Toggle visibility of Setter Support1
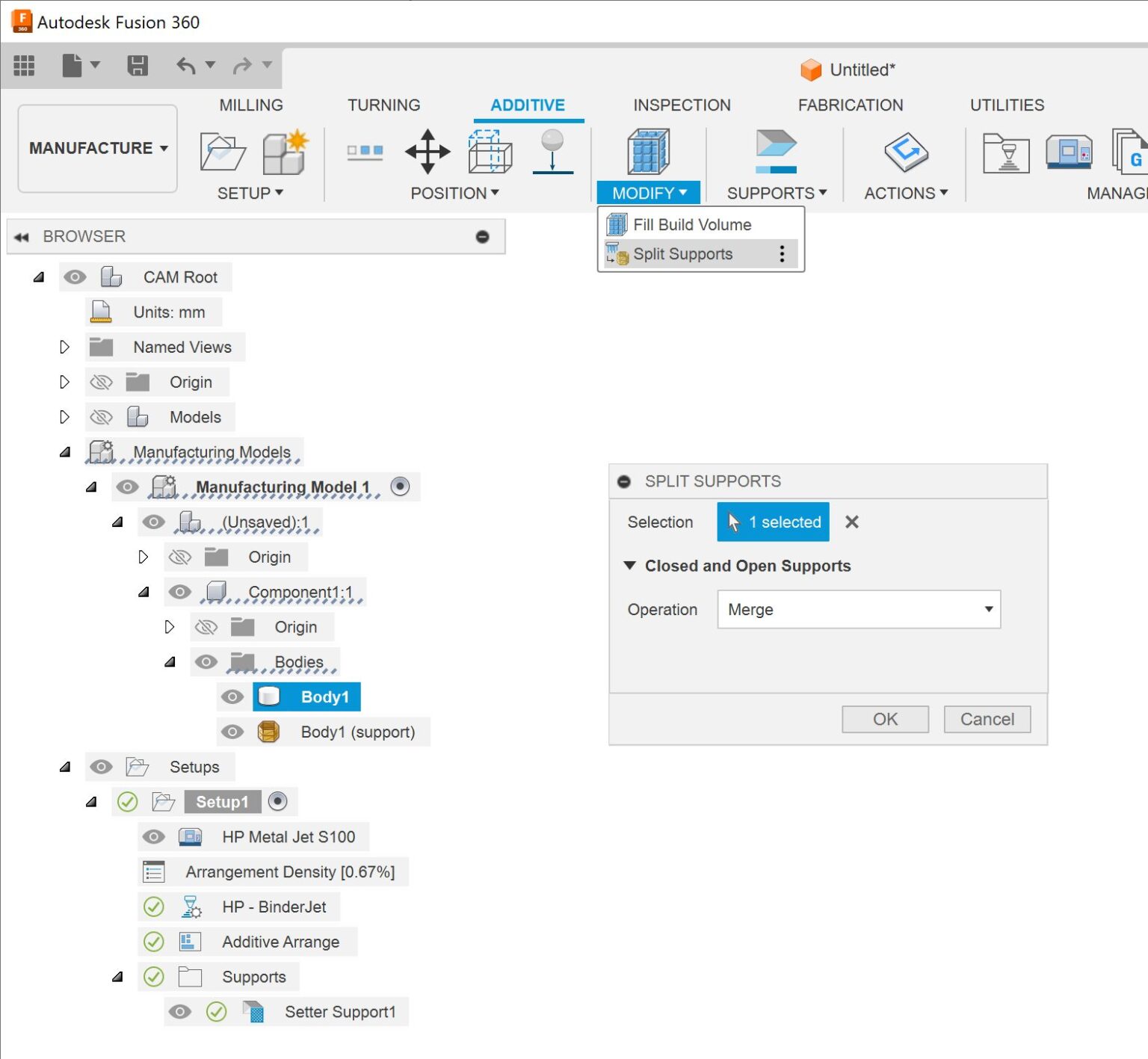Image resolution: width=1148 pixels, height=1059 pixels. click(x=179, y=1011)
